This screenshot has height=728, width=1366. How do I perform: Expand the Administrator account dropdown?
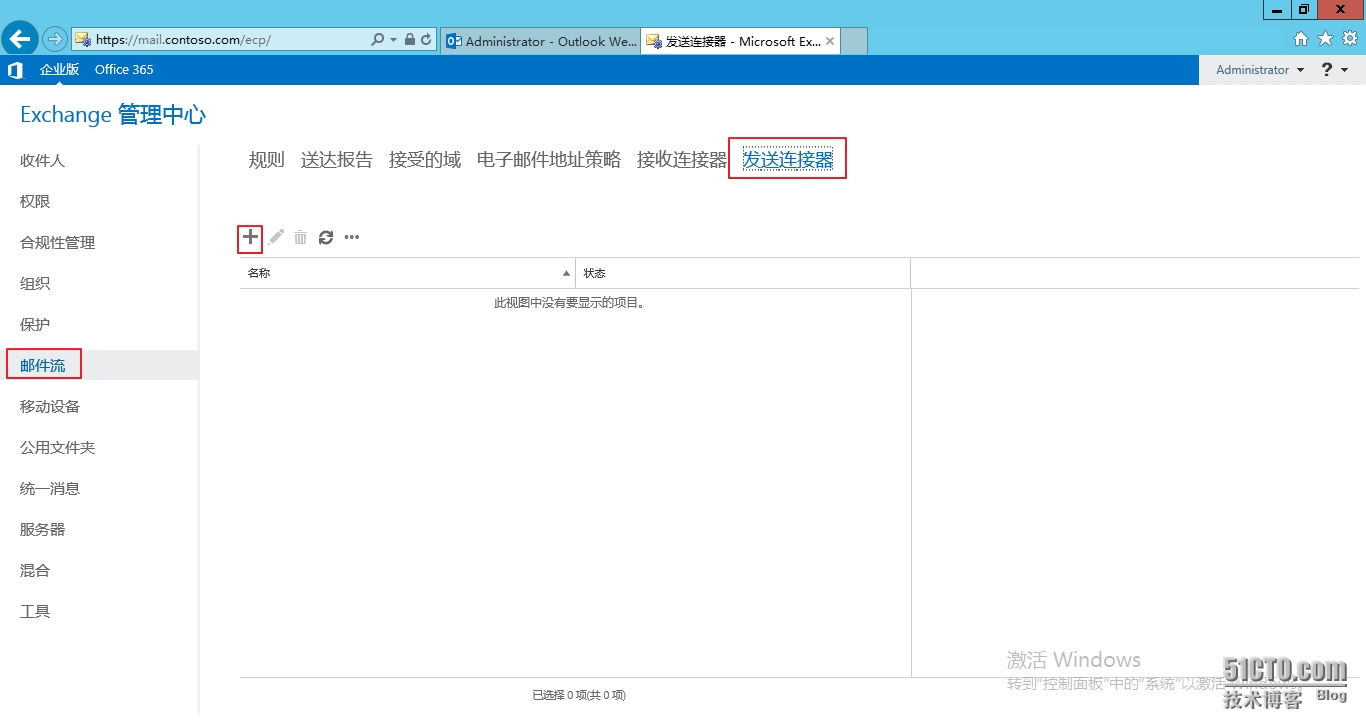point(1260,70)
